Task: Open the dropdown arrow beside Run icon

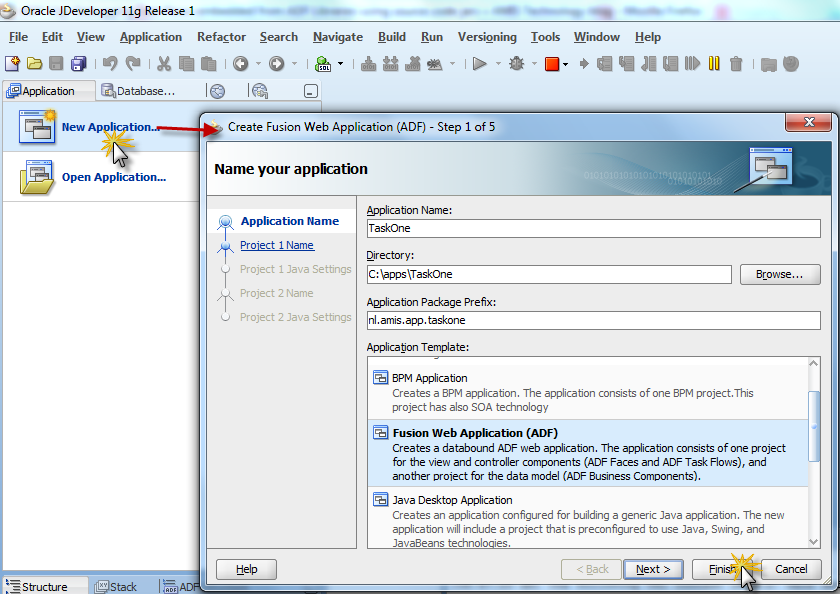Action: [x=496, y=64]
